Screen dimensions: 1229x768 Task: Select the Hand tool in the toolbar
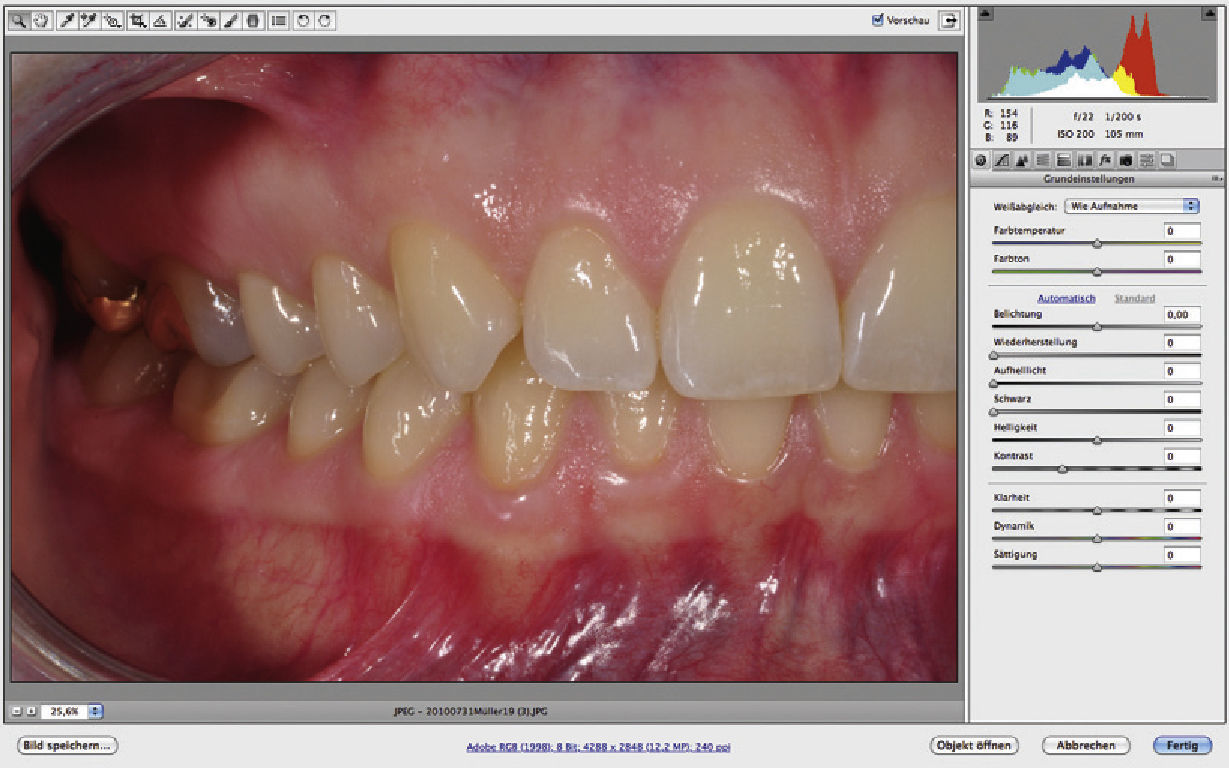coord(41,20)
